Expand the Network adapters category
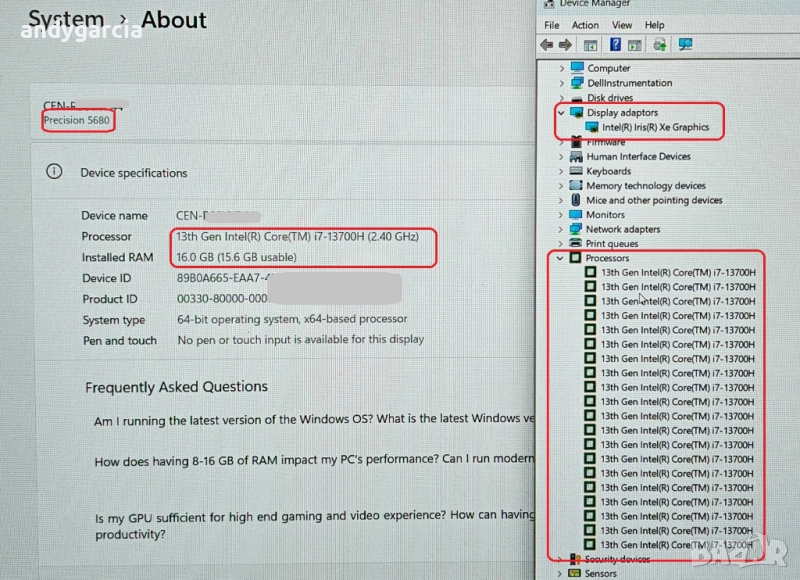The image size is (800, 580). (x=561, y=229)
